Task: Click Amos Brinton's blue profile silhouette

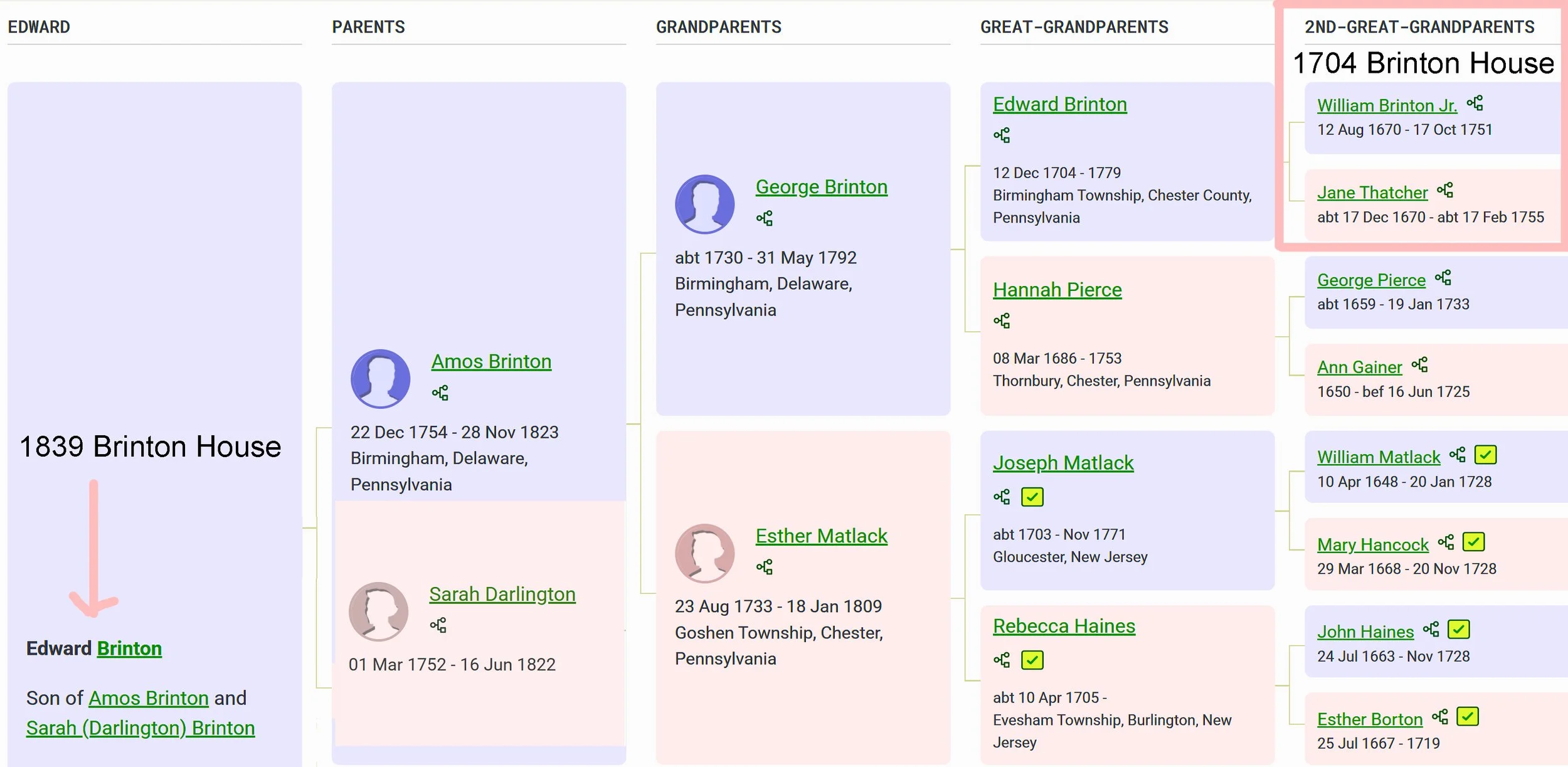Action: [380, 379]
